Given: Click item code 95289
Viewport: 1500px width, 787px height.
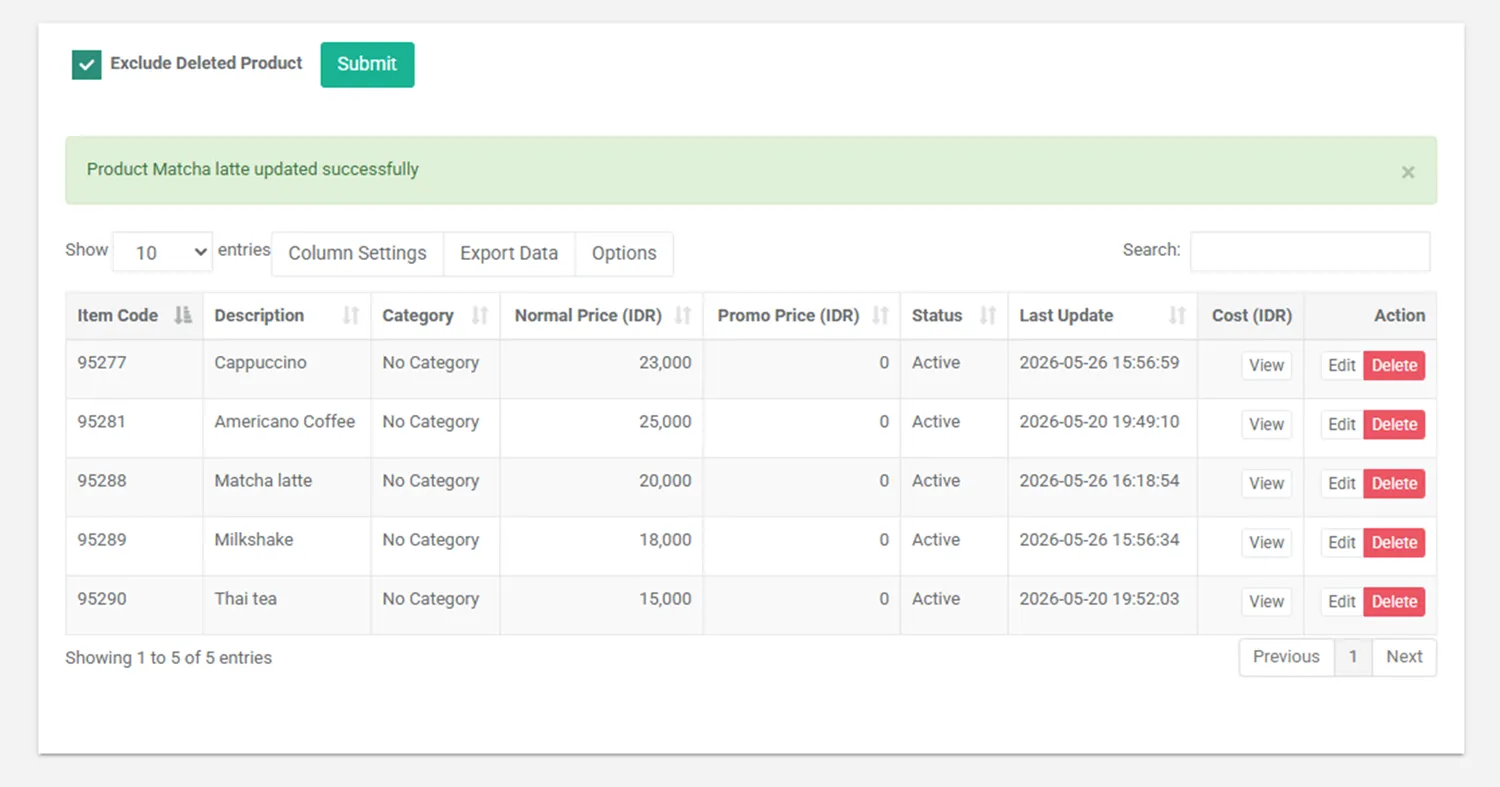Looking at the screenshot, I should click(102, 540).
